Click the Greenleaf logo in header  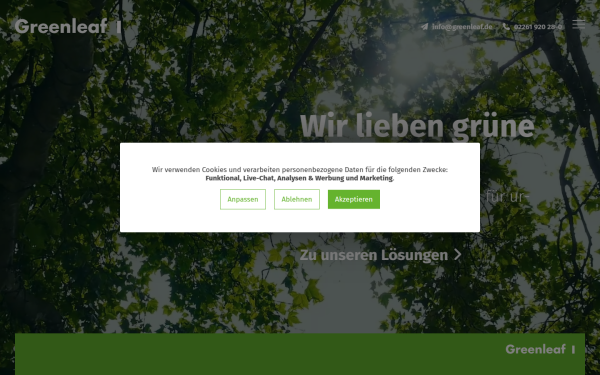pyautogui.click(x=68, y=26)
